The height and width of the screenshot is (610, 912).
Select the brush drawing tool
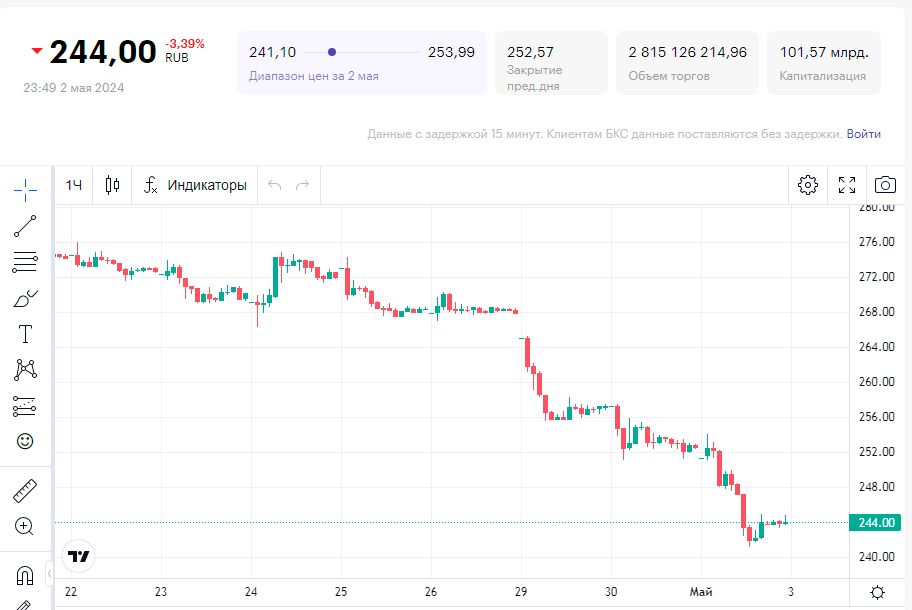click(x=25, y=299)
